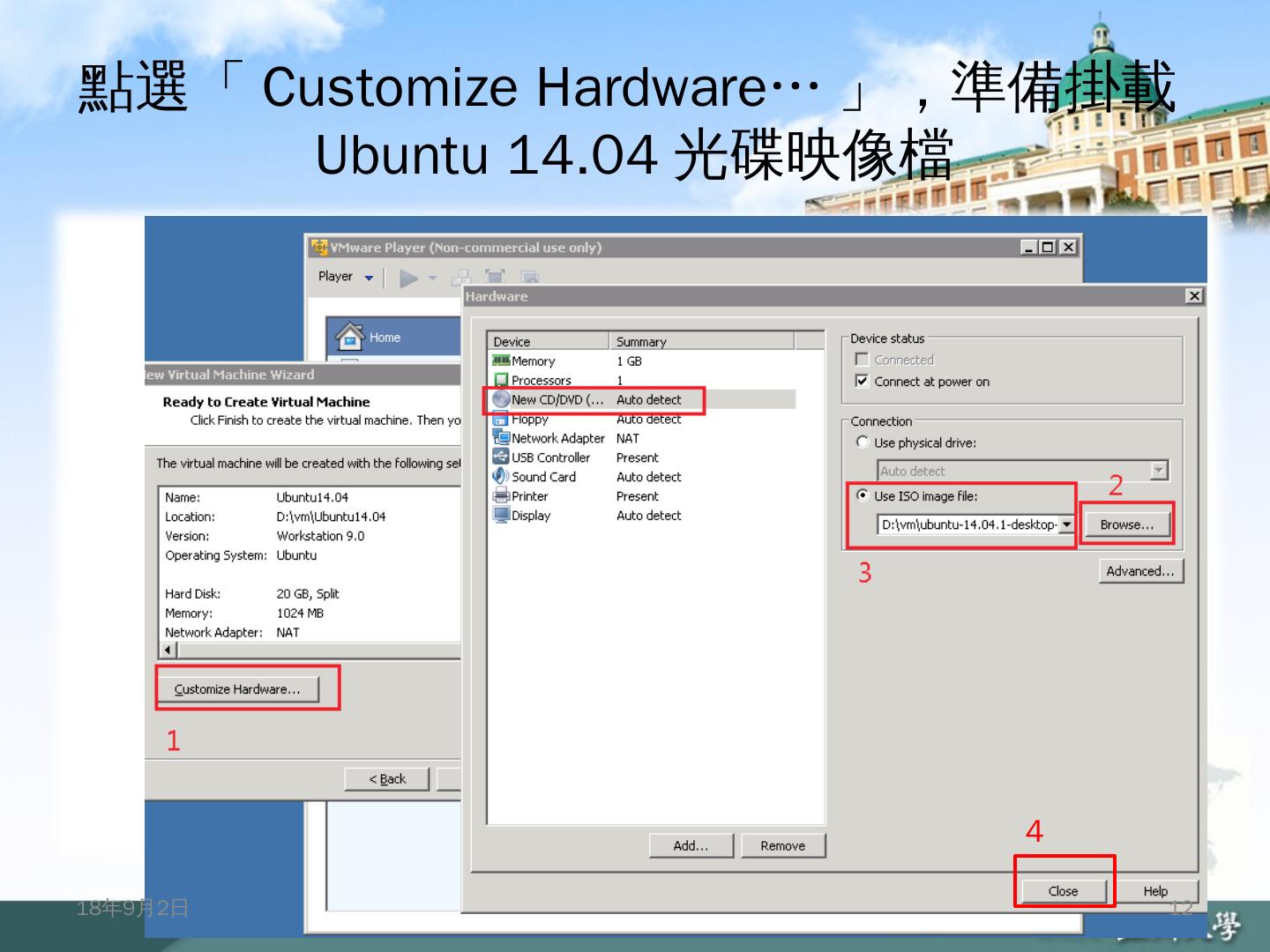Toggle the Connected checkbox
The image size is (1270, 952).
click(x=862, y=360)
